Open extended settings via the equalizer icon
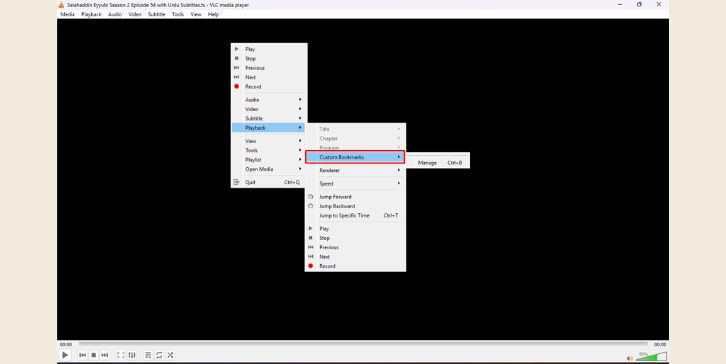This screenshot has width=726, height=364. pos(132,355)
